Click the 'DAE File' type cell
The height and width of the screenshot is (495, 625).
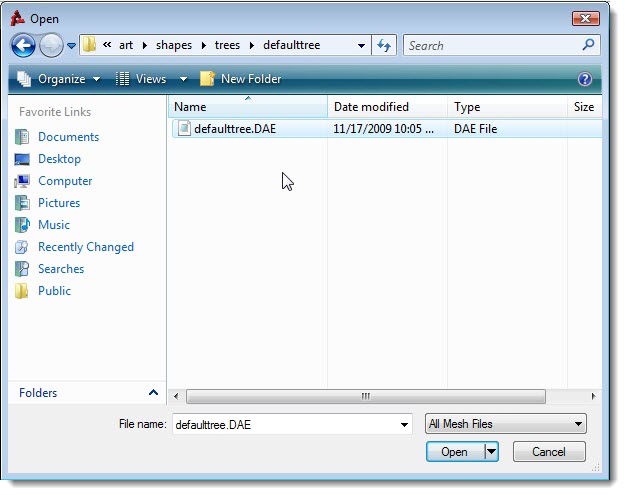click(476, 129)
